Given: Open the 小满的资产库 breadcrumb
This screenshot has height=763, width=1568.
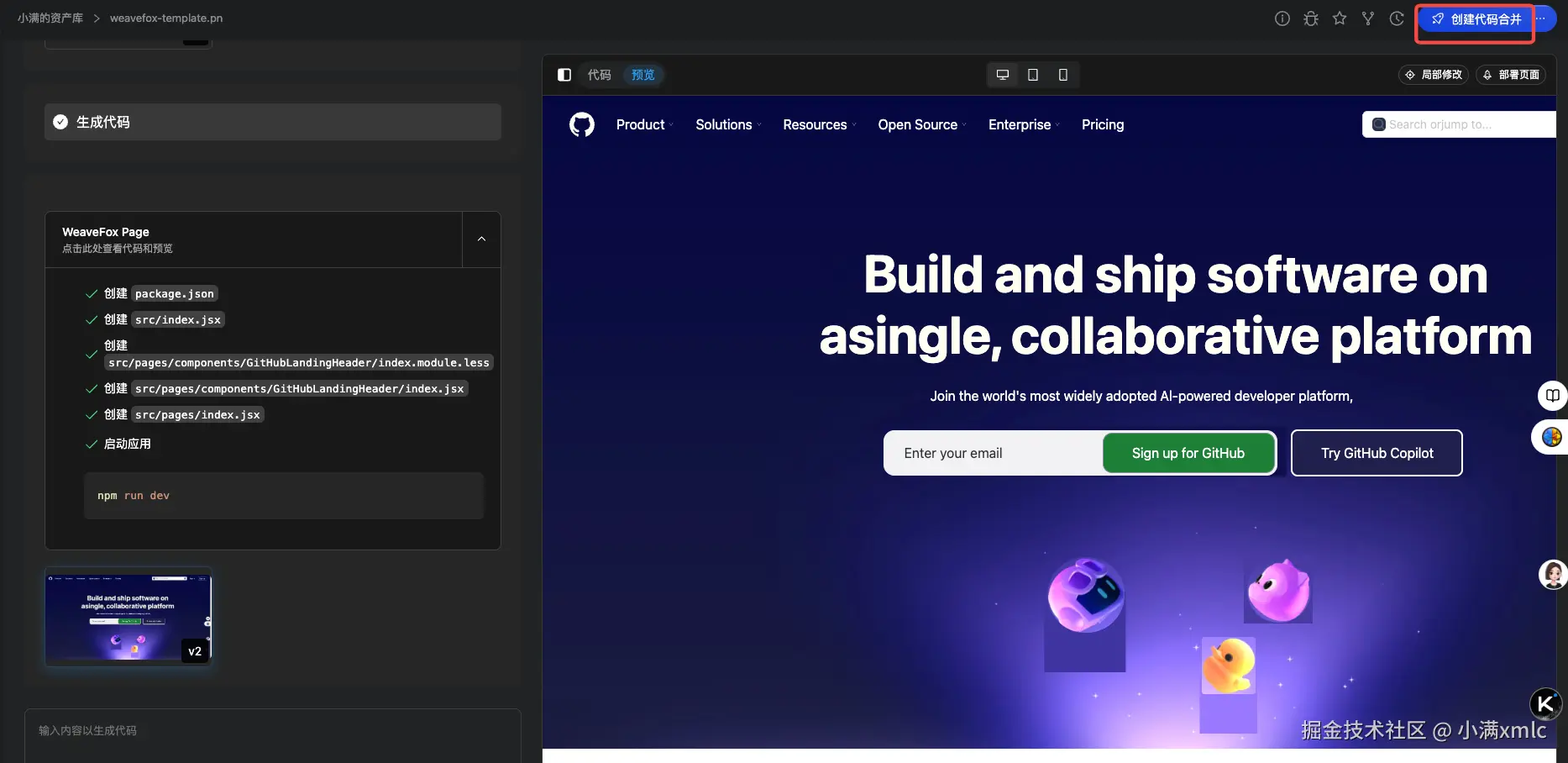Looking at the screenshot, I should pyautogui.click(x=50, y=18).
